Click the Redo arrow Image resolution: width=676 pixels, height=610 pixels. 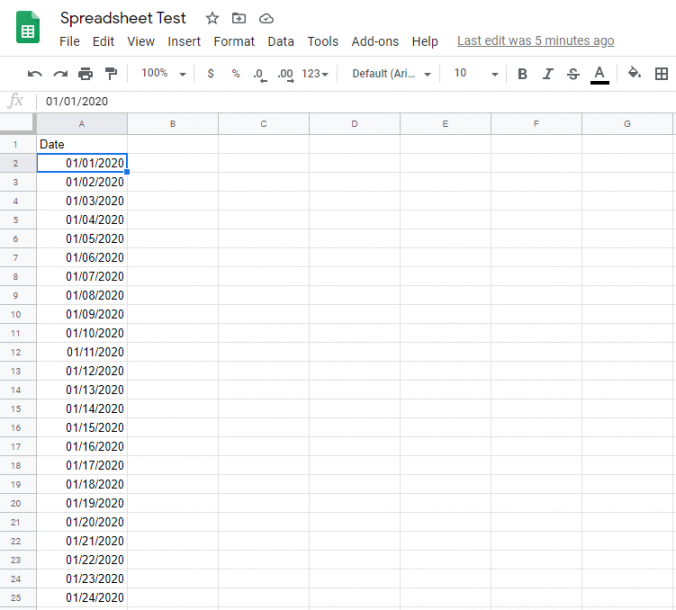60,74
